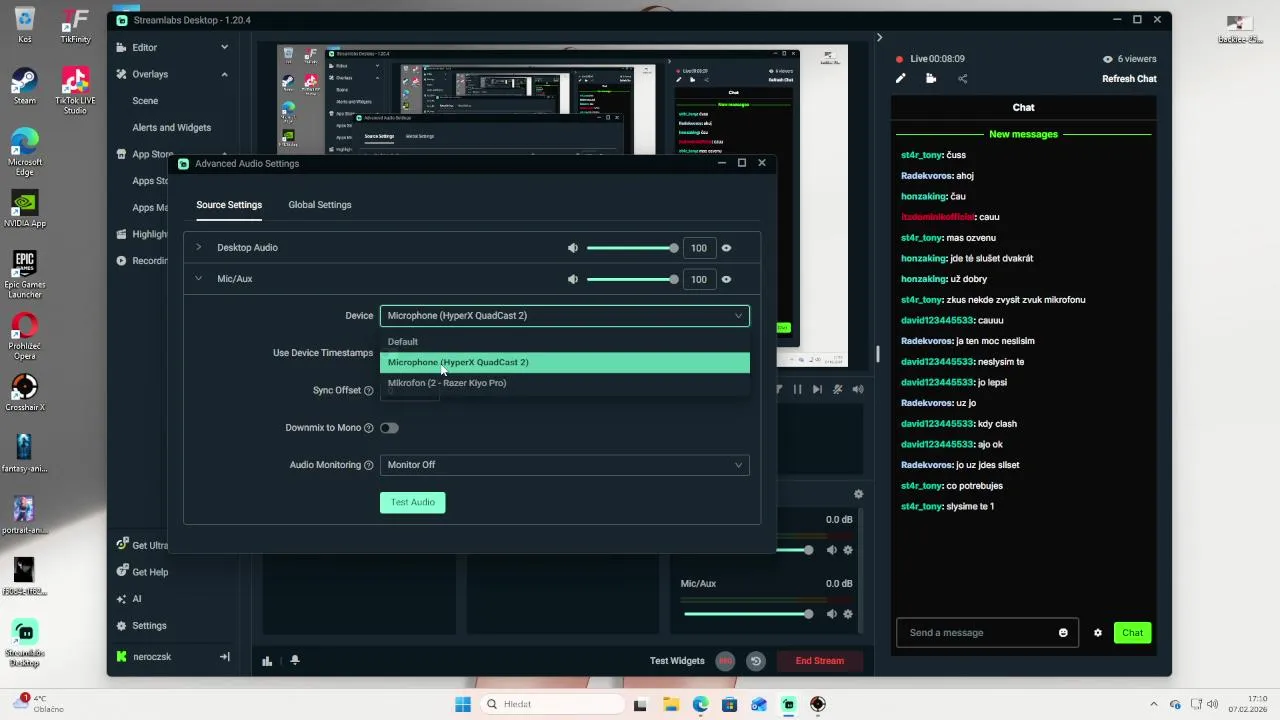Open Microsoft Store from the taskbar
This screenshot has height=720, width=1280.
click(x=729, y=704)
